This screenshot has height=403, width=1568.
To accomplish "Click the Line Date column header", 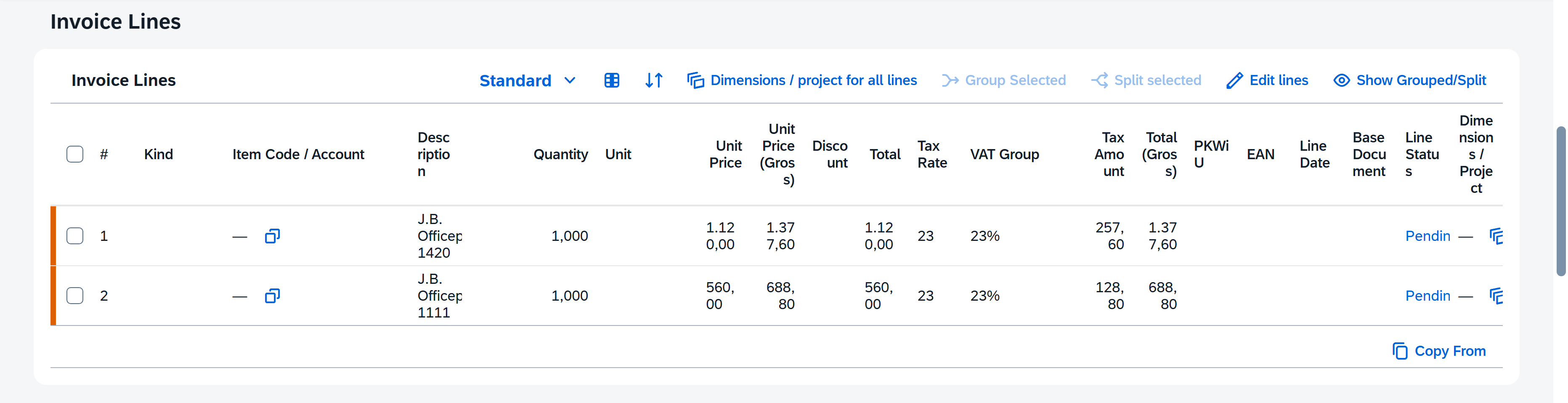I will (x=1315, y=154).
